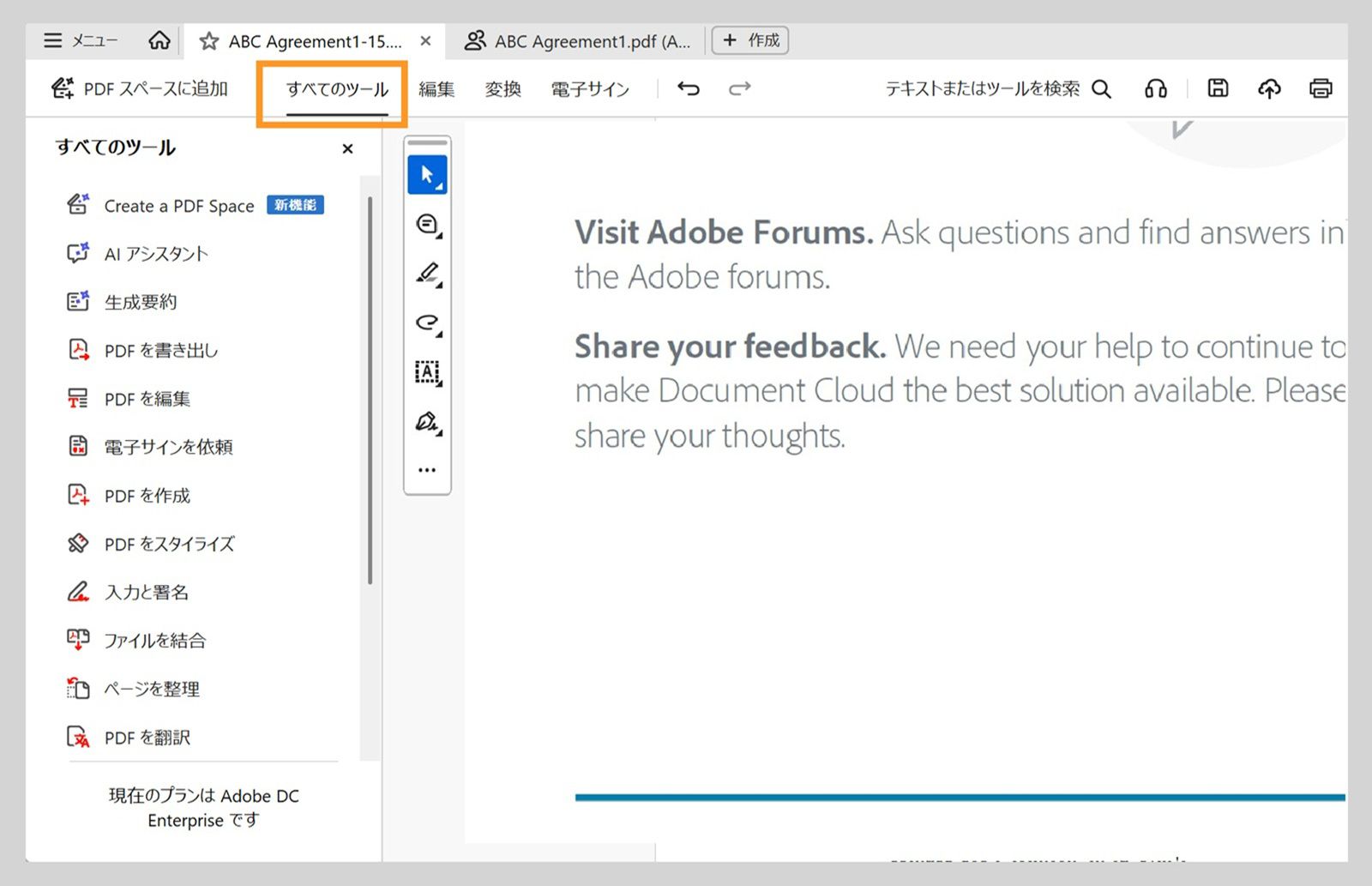Select the ファイルを結合 combine files tool

tap(154, 640)
